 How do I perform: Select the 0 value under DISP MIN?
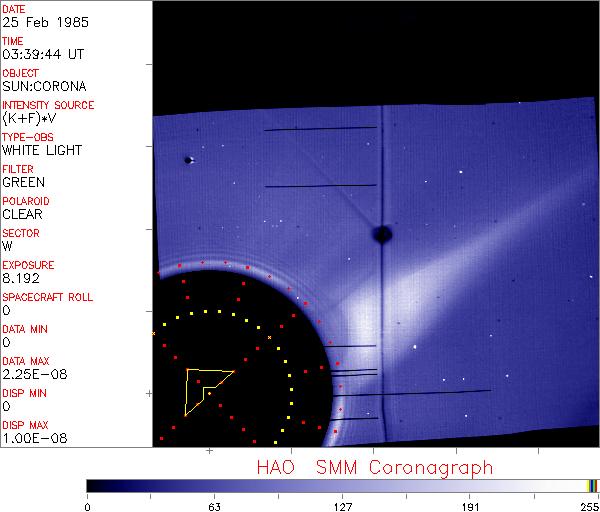[6, 406]
